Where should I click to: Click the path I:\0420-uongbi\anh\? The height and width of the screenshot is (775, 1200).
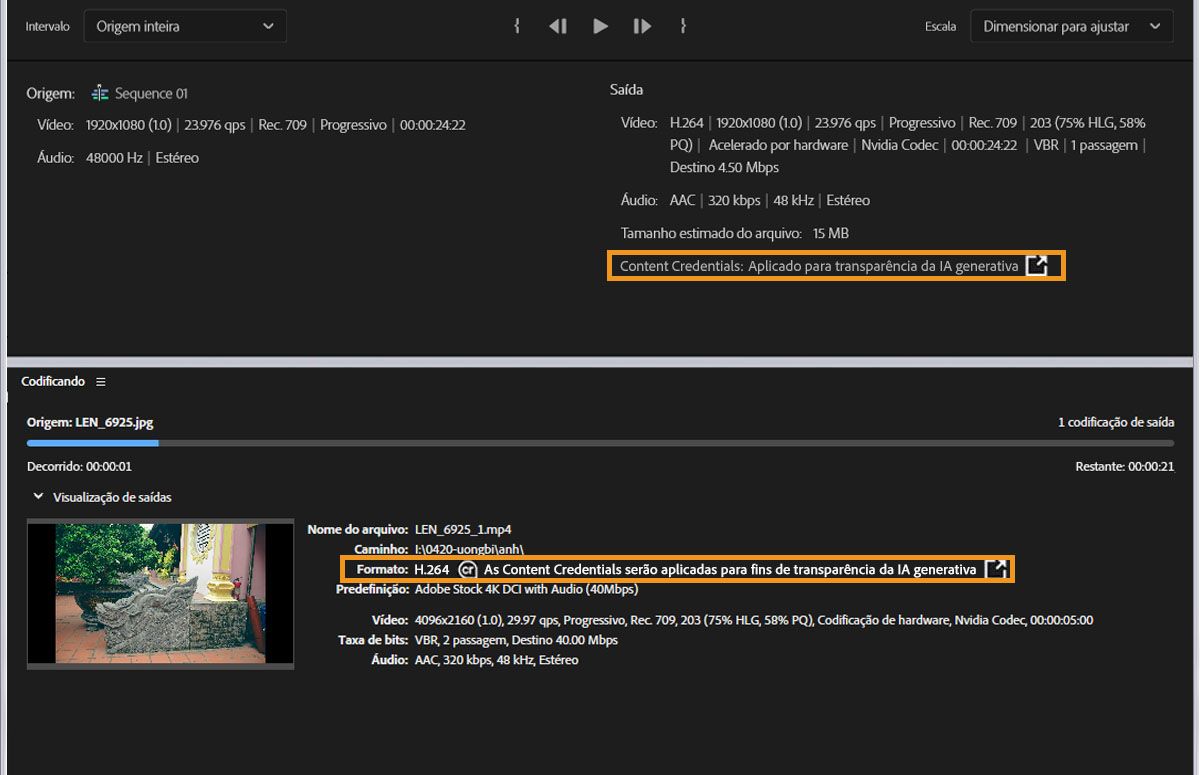click(469, 549)
